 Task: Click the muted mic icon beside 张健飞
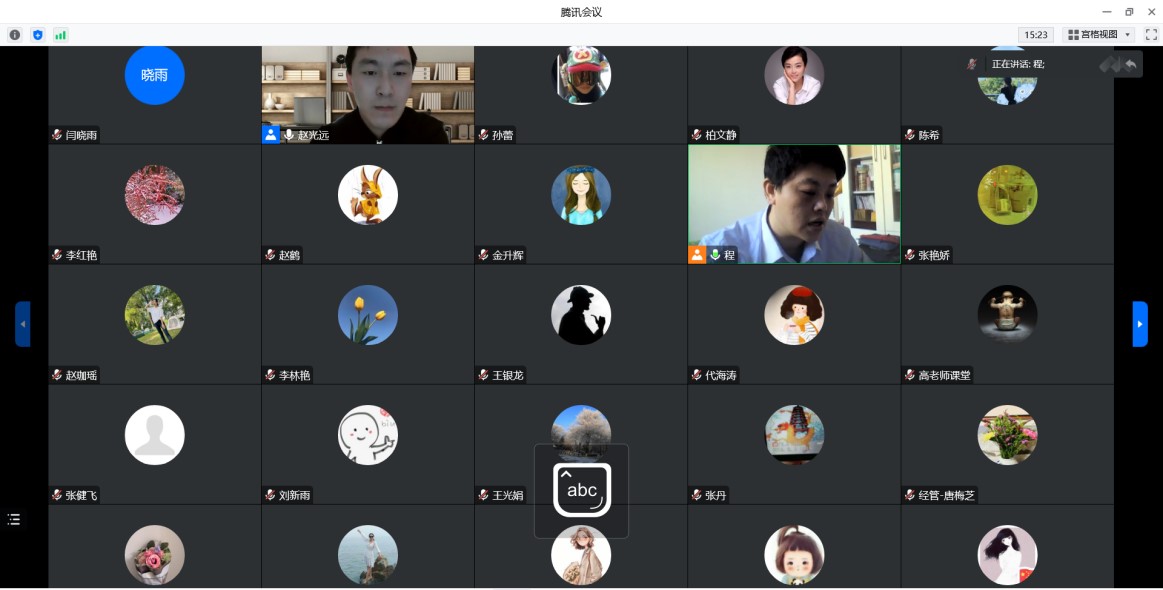click(57, 496)
